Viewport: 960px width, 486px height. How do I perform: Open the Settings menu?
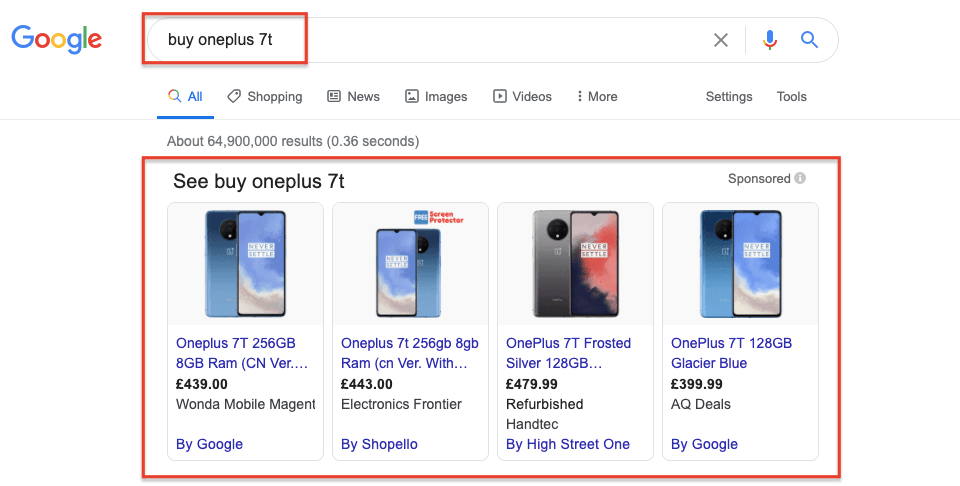728,97
